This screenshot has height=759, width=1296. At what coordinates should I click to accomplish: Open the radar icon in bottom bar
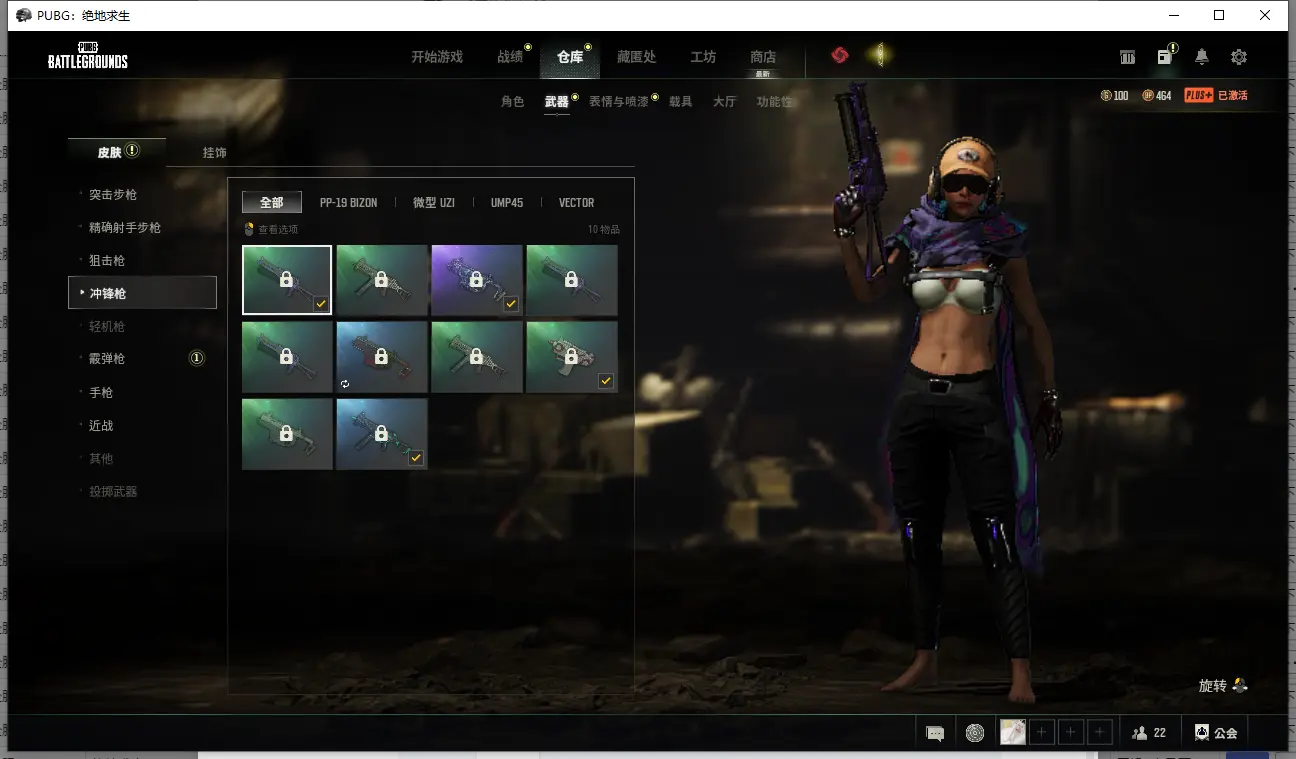tap(975, 733)
